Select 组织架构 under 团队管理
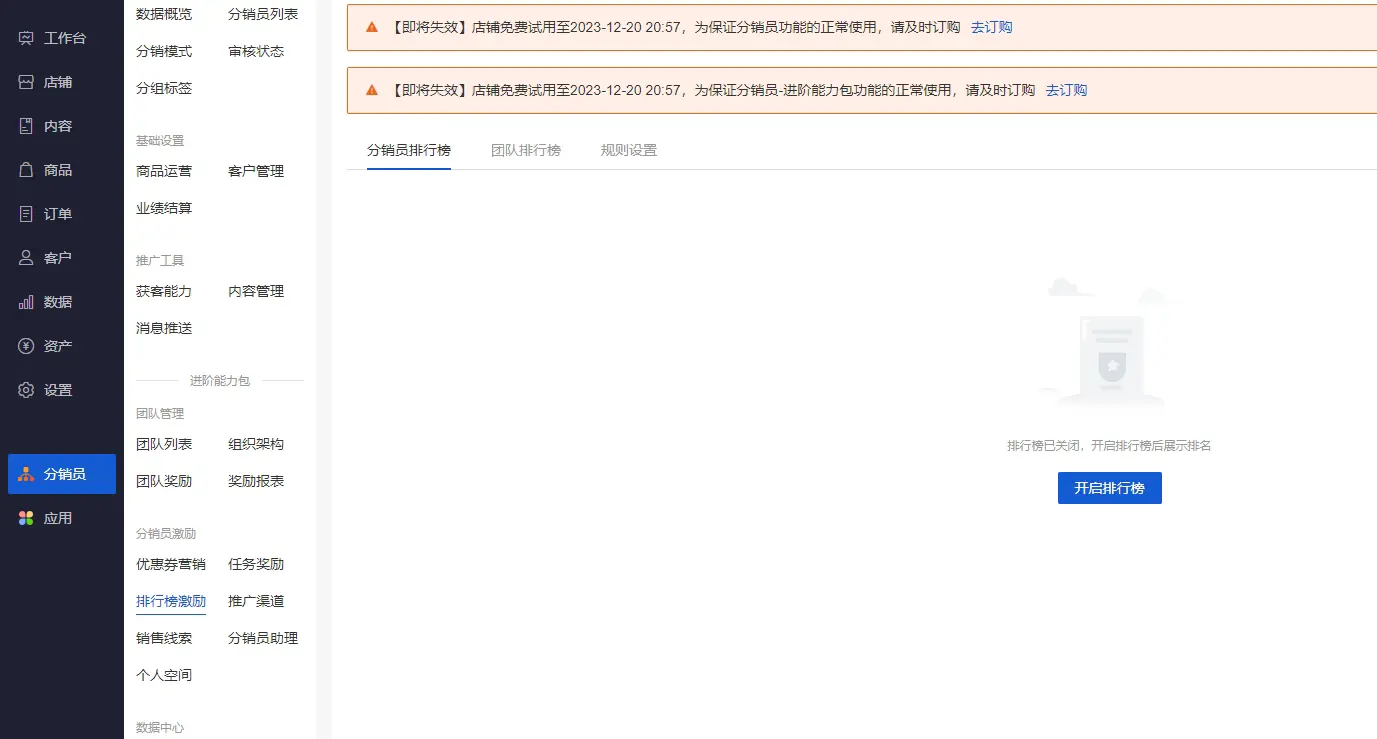This screenshot has height=739, width=1377. (x=256, y=444)
